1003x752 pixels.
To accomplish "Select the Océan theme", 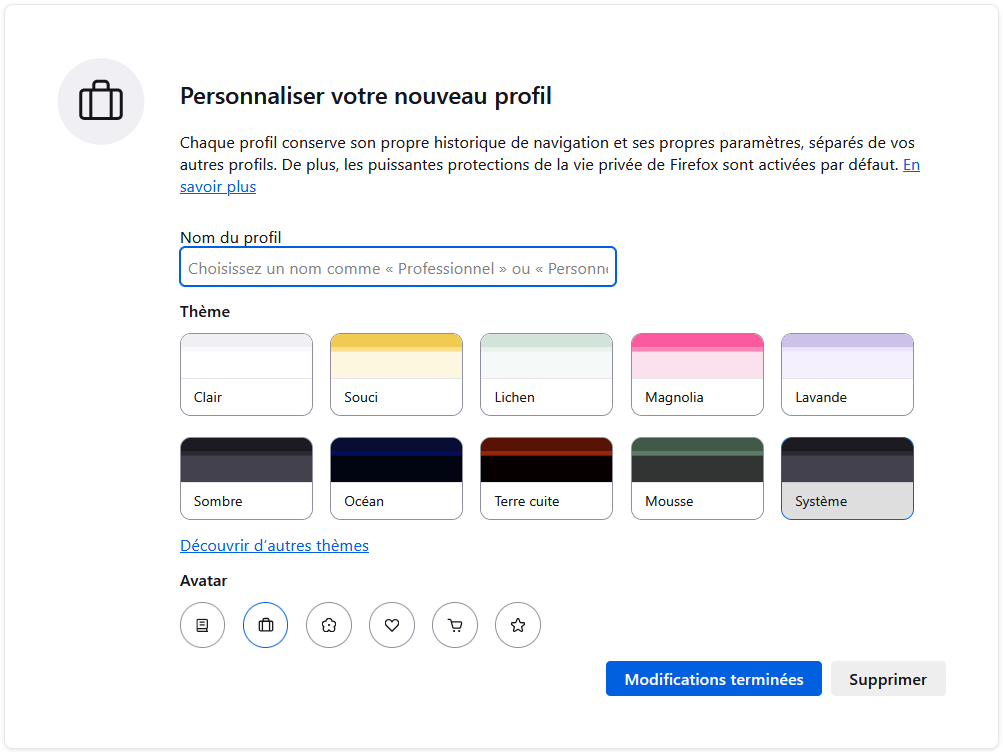I will tap(396, 478).
